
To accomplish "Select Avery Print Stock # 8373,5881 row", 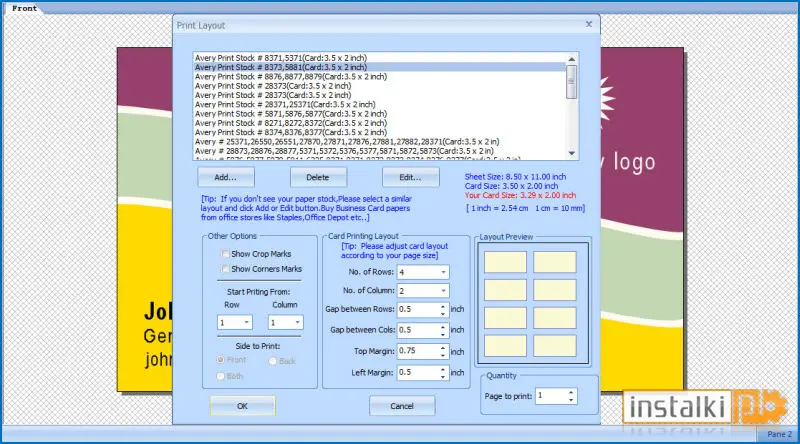I will pyautogui.click(x=380, y=67).
